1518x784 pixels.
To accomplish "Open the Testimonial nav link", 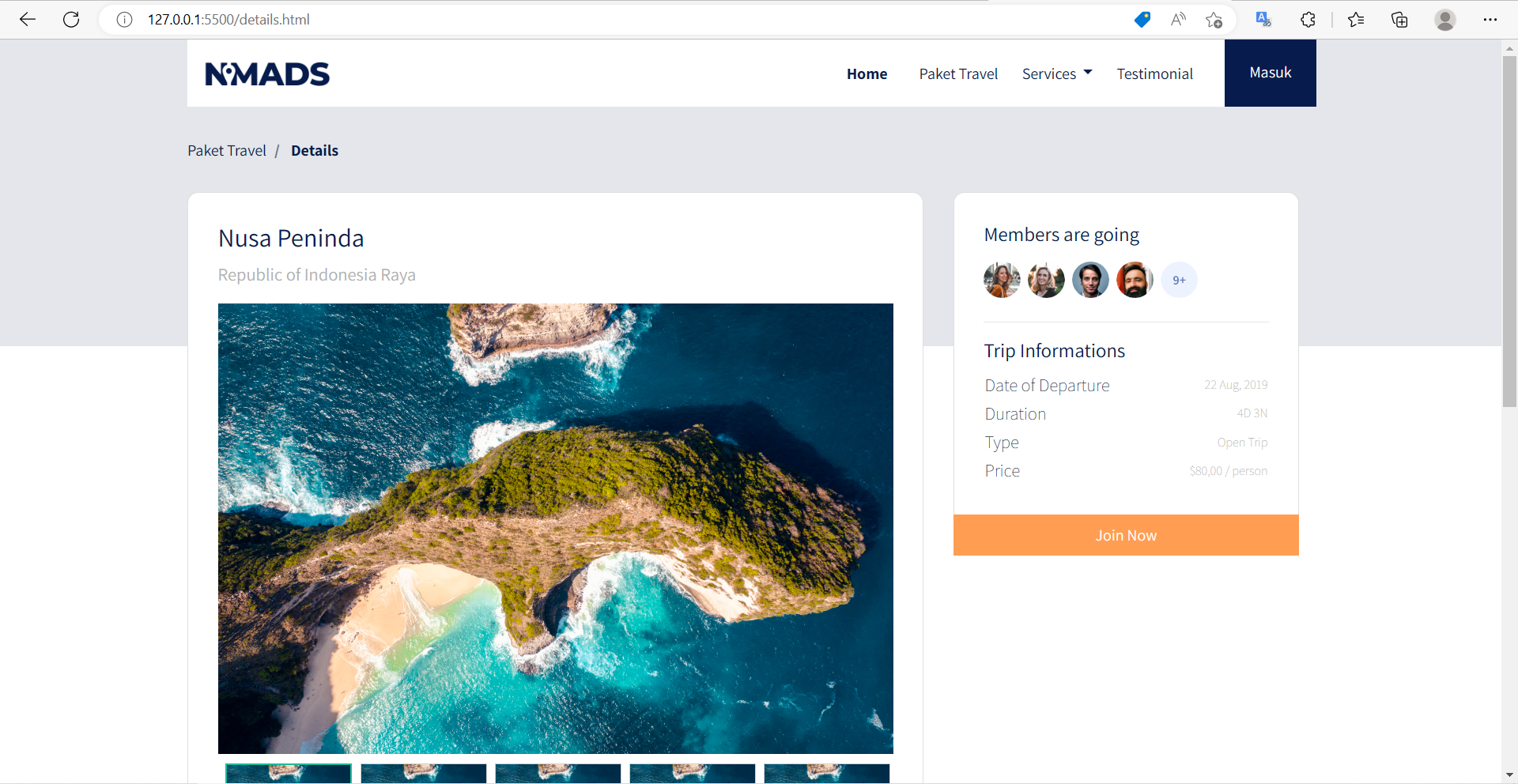I will [x=1154, y=73].
